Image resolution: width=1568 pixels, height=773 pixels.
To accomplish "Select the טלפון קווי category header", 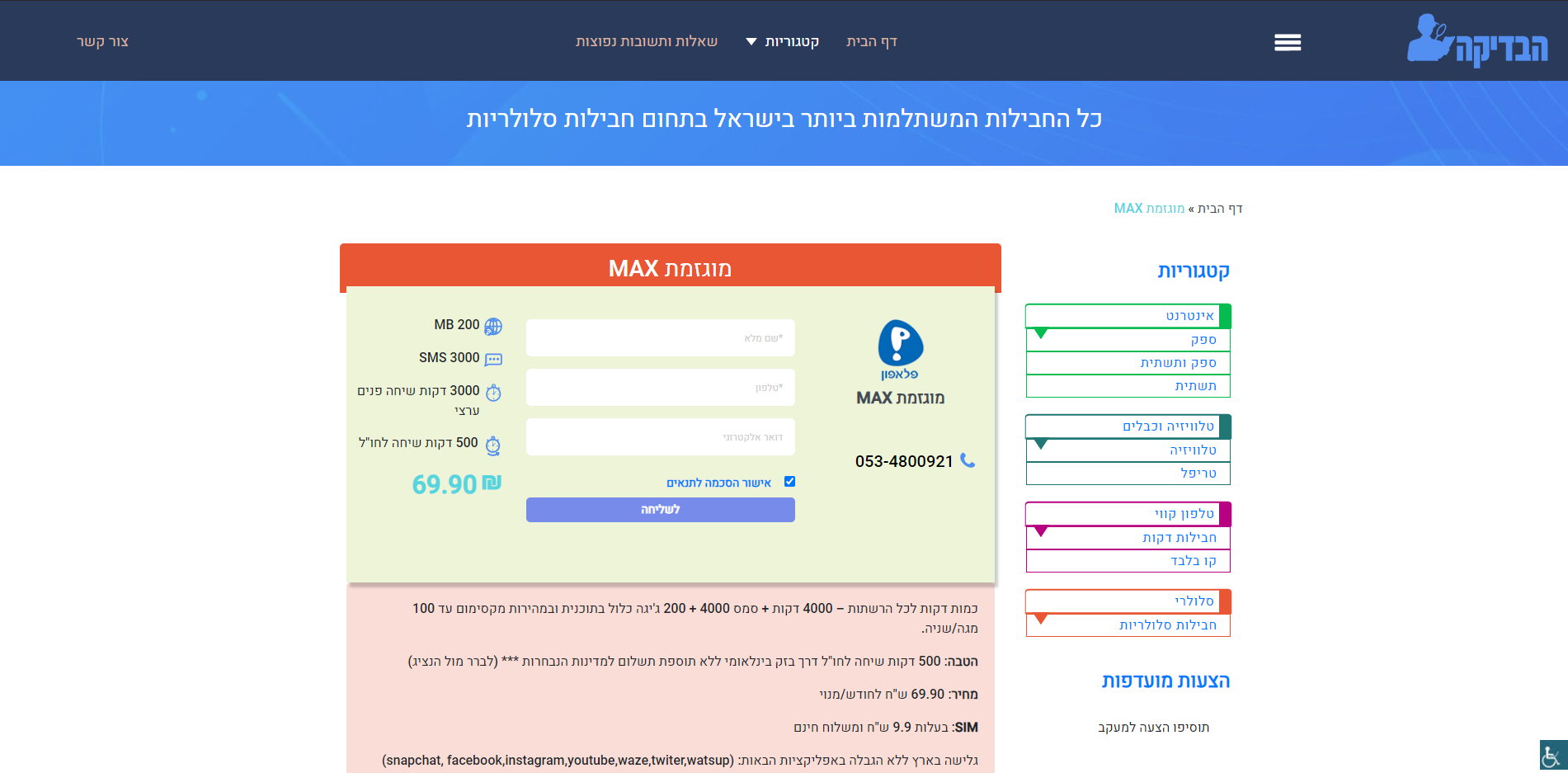I will pyautogui.click(x=1128, y=514).
